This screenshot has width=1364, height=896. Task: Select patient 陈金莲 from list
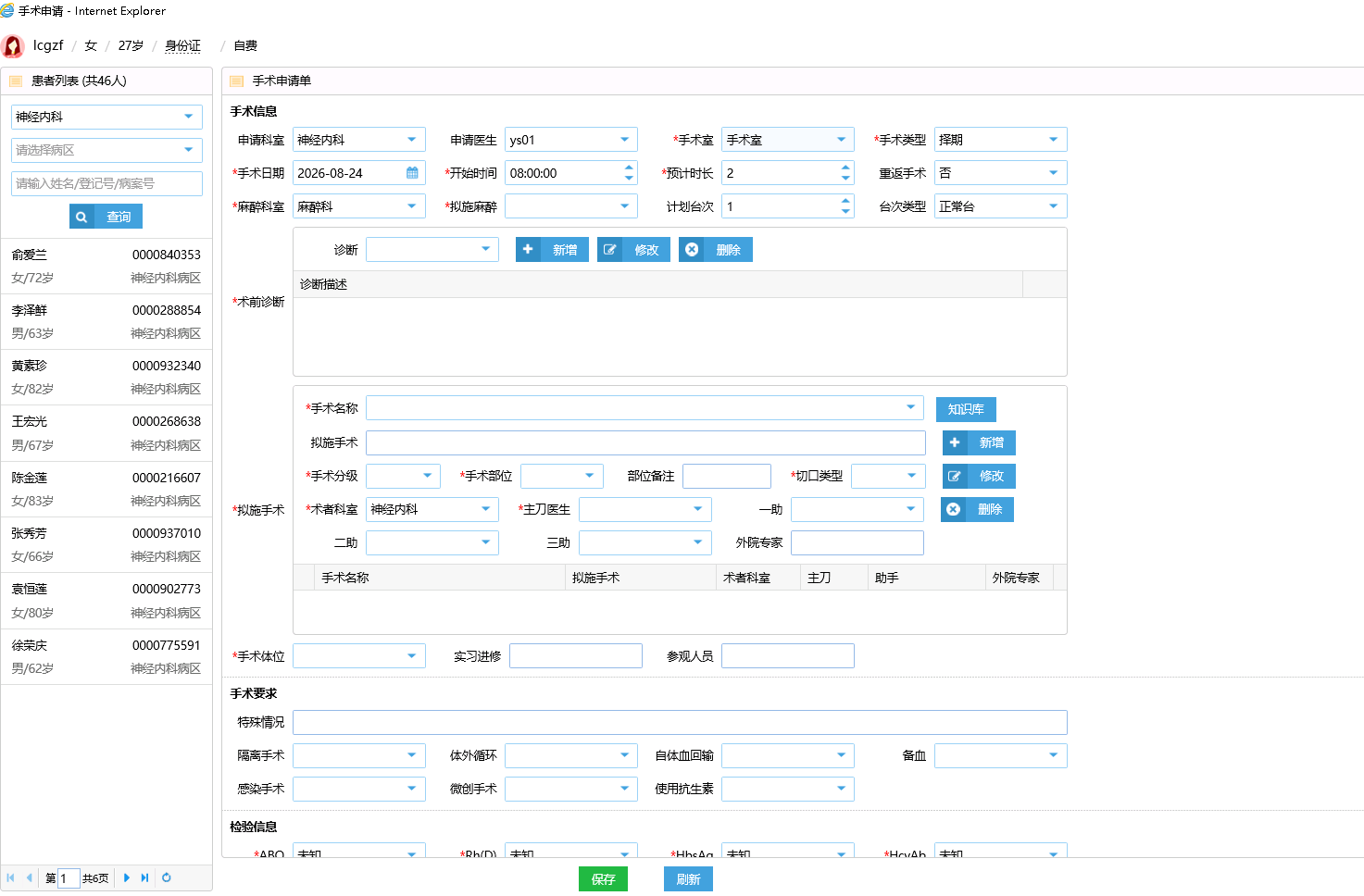(106, 490)
